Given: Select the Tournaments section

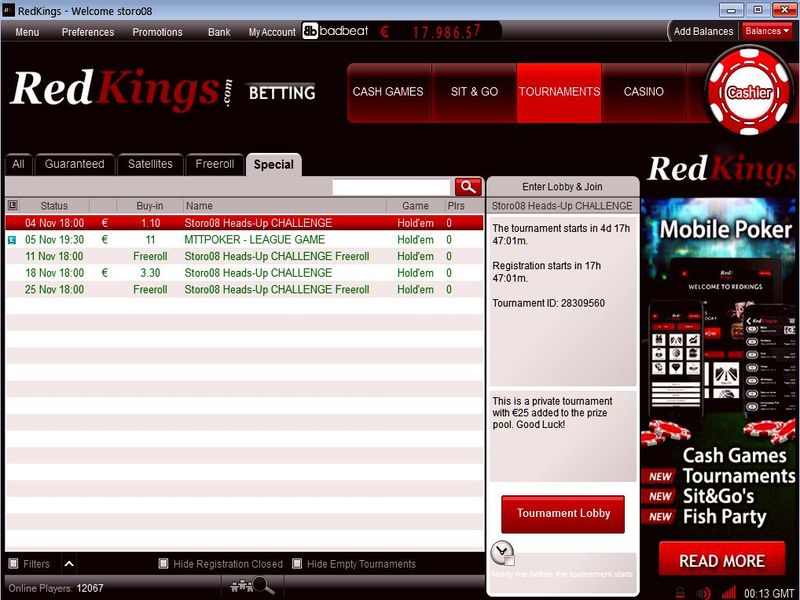Looking at the screenshot, I should tap(559, 92).
